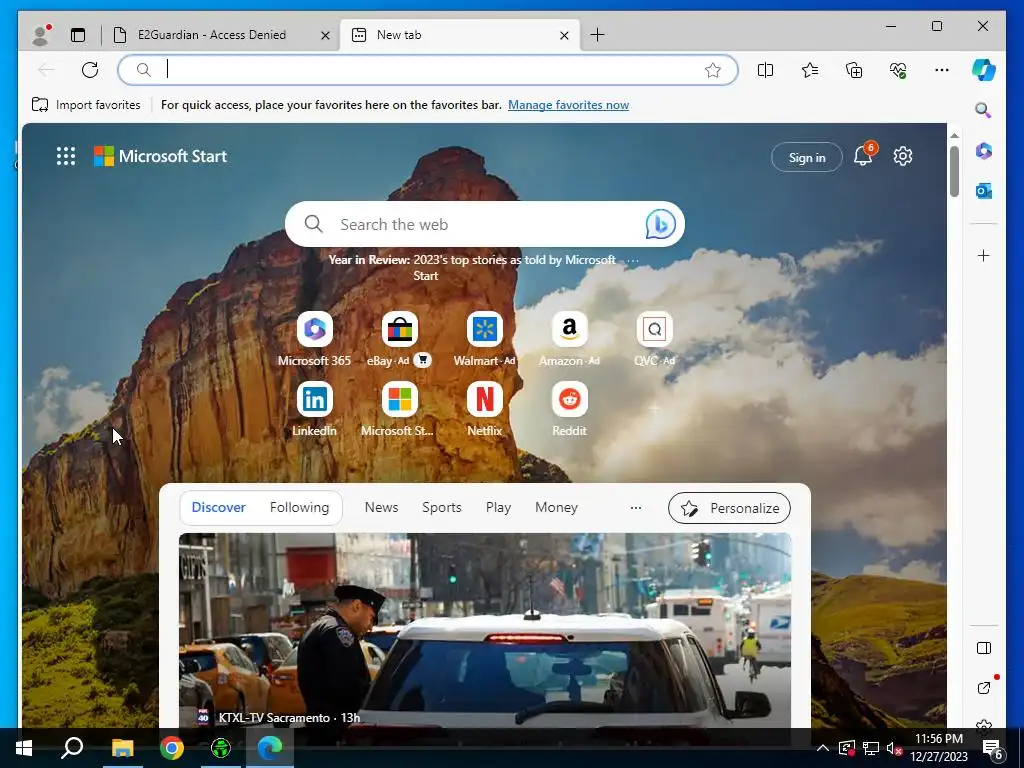Viewport: 1024px width, 768px height.
Task: Open the KTXL-TV Sacramento news story image
Action: click(485, 630)
